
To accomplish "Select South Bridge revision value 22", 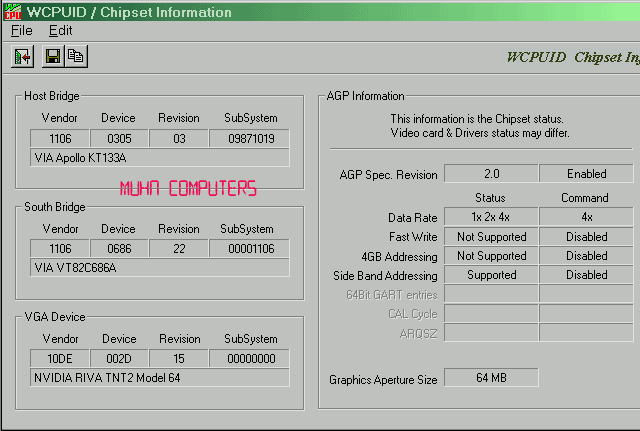I will tap(179, 249).
